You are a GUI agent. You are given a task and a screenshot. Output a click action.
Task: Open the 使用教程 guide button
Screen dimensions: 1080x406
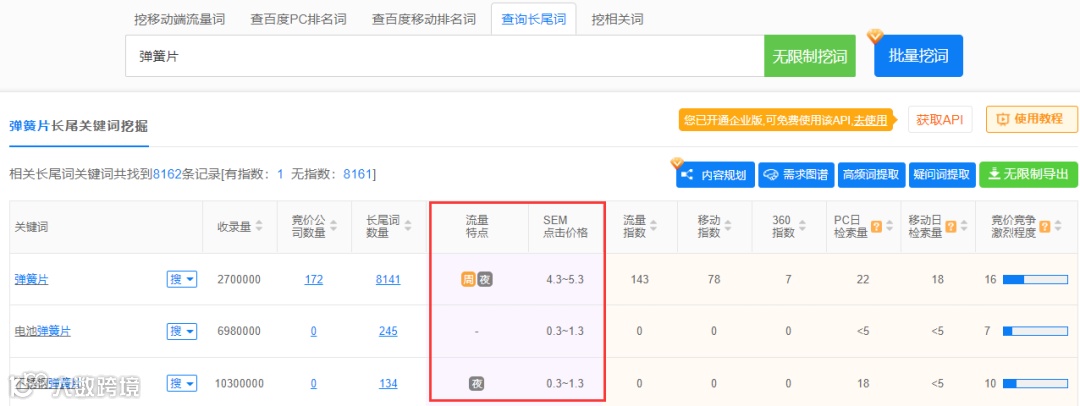[x=1032, y=119]
